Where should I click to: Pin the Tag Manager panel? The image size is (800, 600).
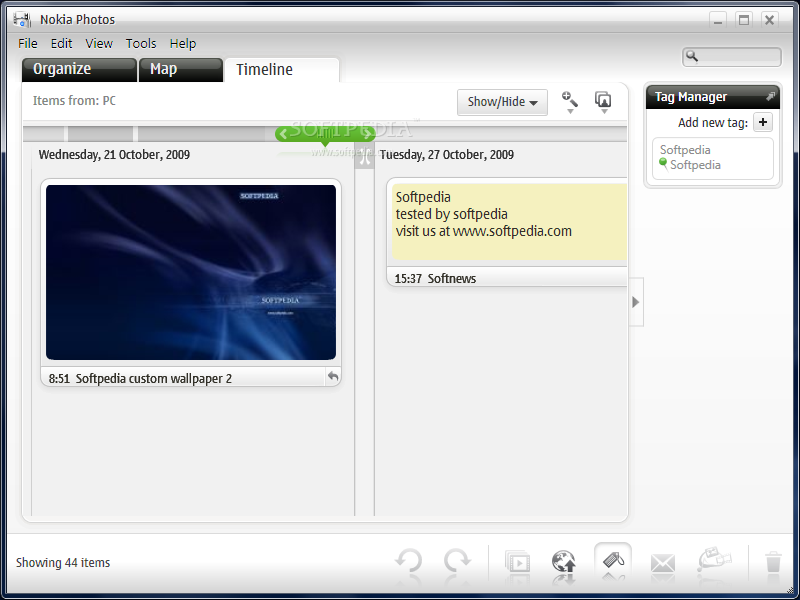pos(770,96)
